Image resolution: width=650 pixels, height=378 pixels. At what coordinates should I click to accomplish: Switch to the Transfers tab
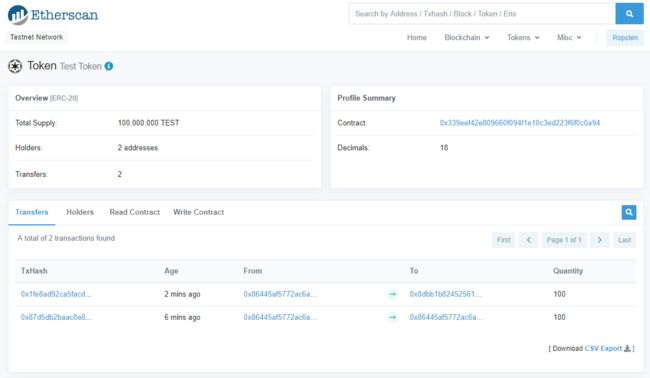pyautogui.click(x=32, y=212)
